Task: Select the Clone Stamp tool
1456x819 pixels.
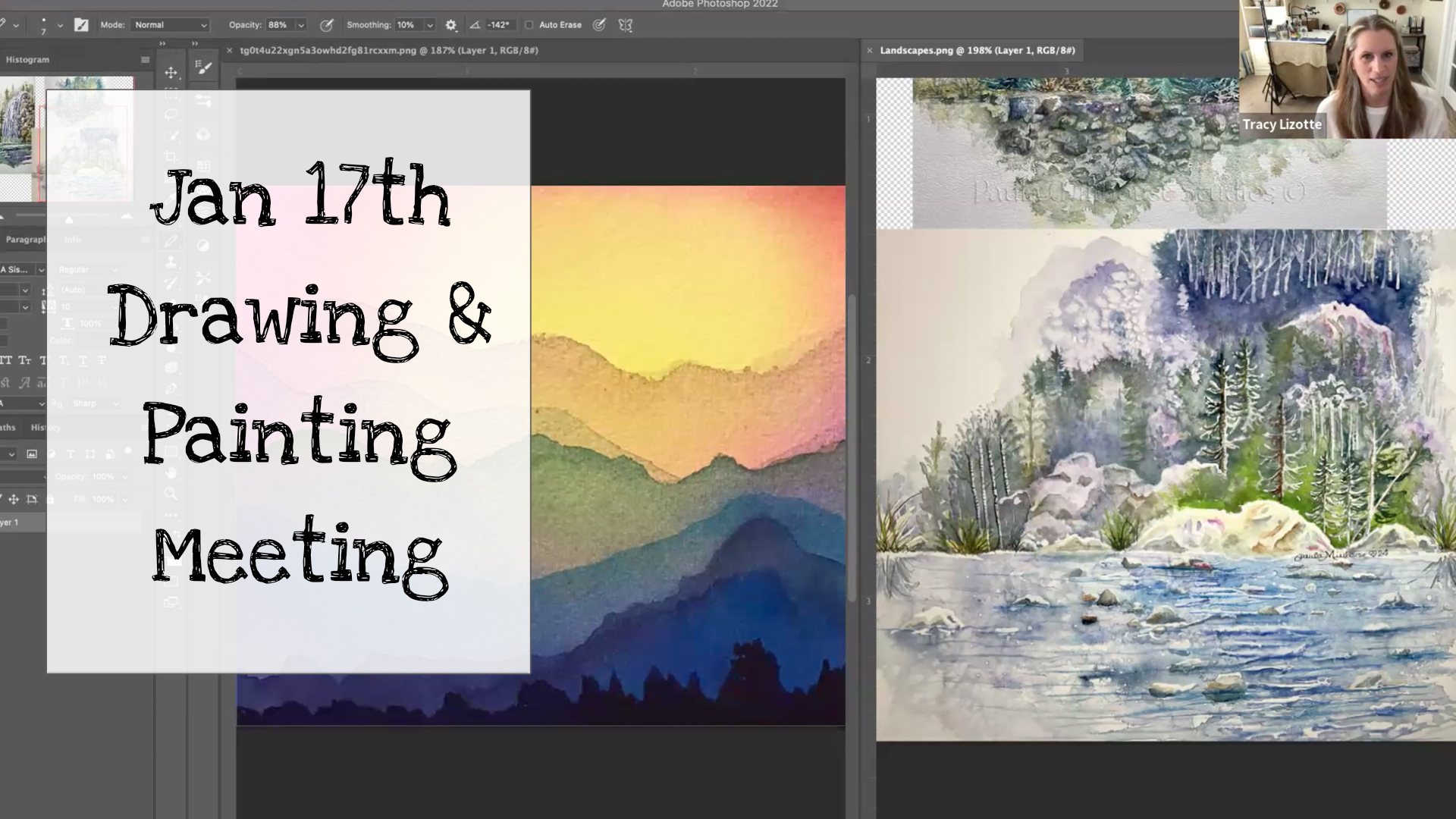Action: [171, 262]
